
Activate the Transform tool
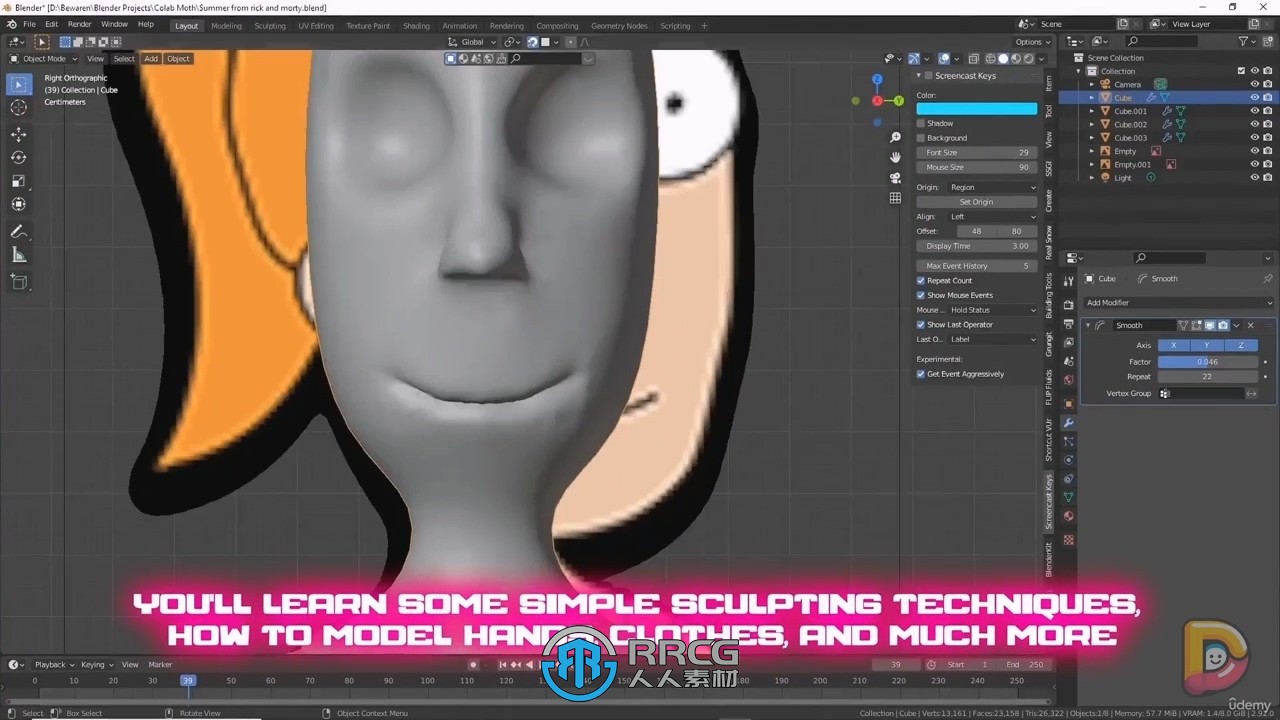[x=19, y=204]
